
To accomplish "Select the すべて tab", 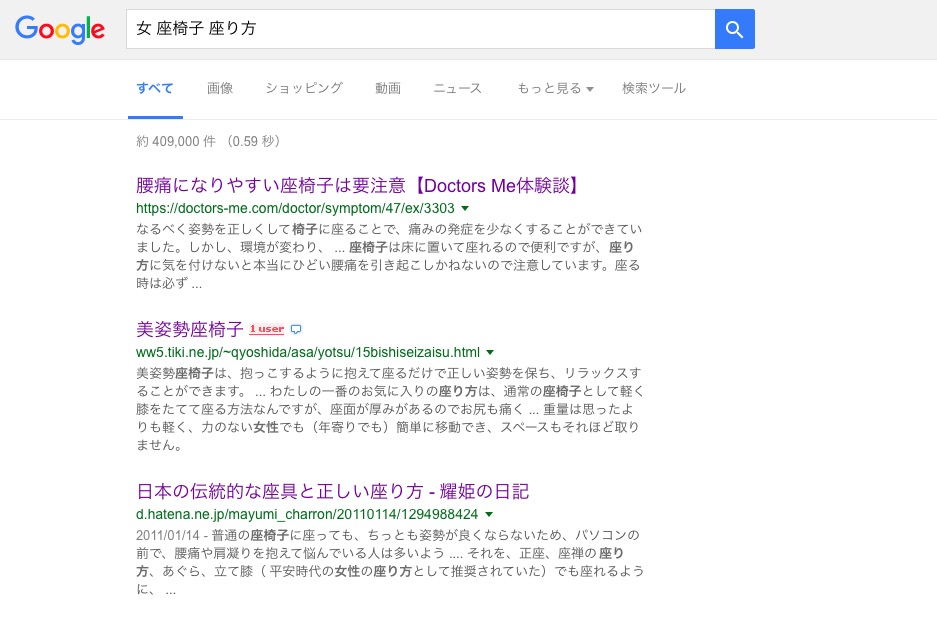I will [x=155, y=88].
